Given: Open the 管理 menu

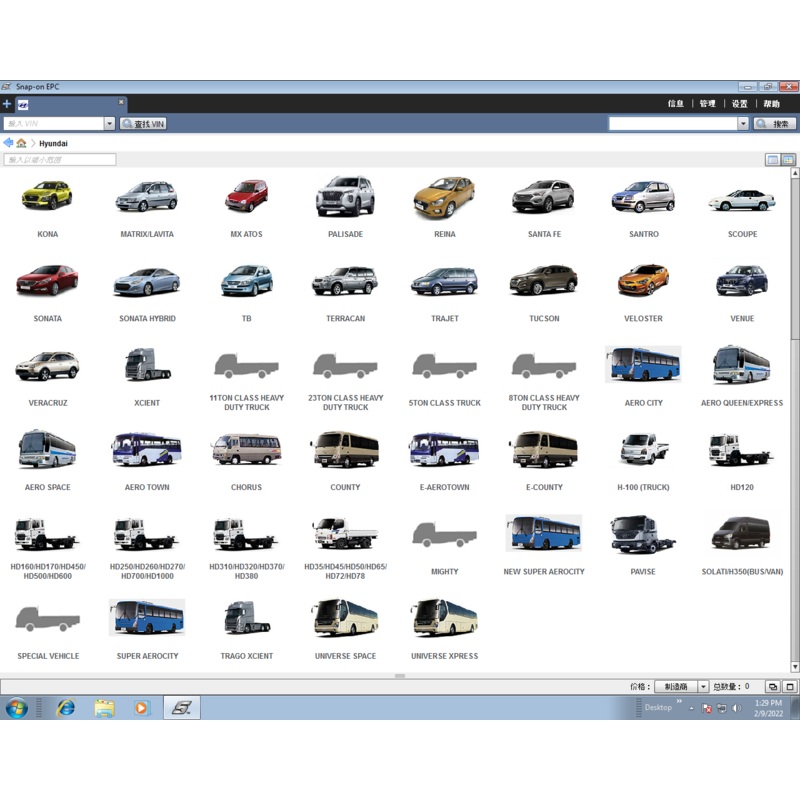Looking at the screenshot, I should [707, 104].
